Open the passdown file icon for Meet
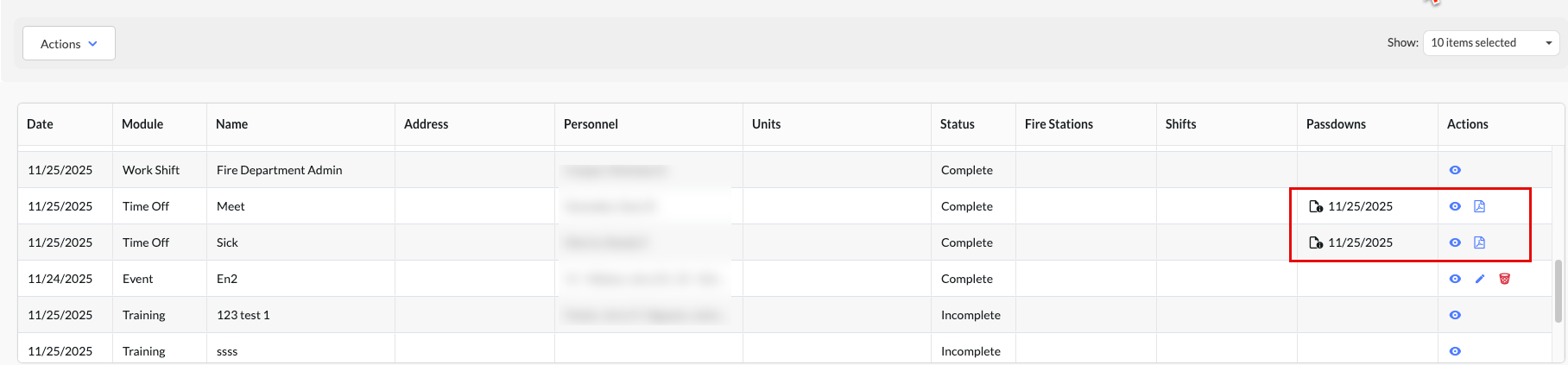 [1316, 206]
